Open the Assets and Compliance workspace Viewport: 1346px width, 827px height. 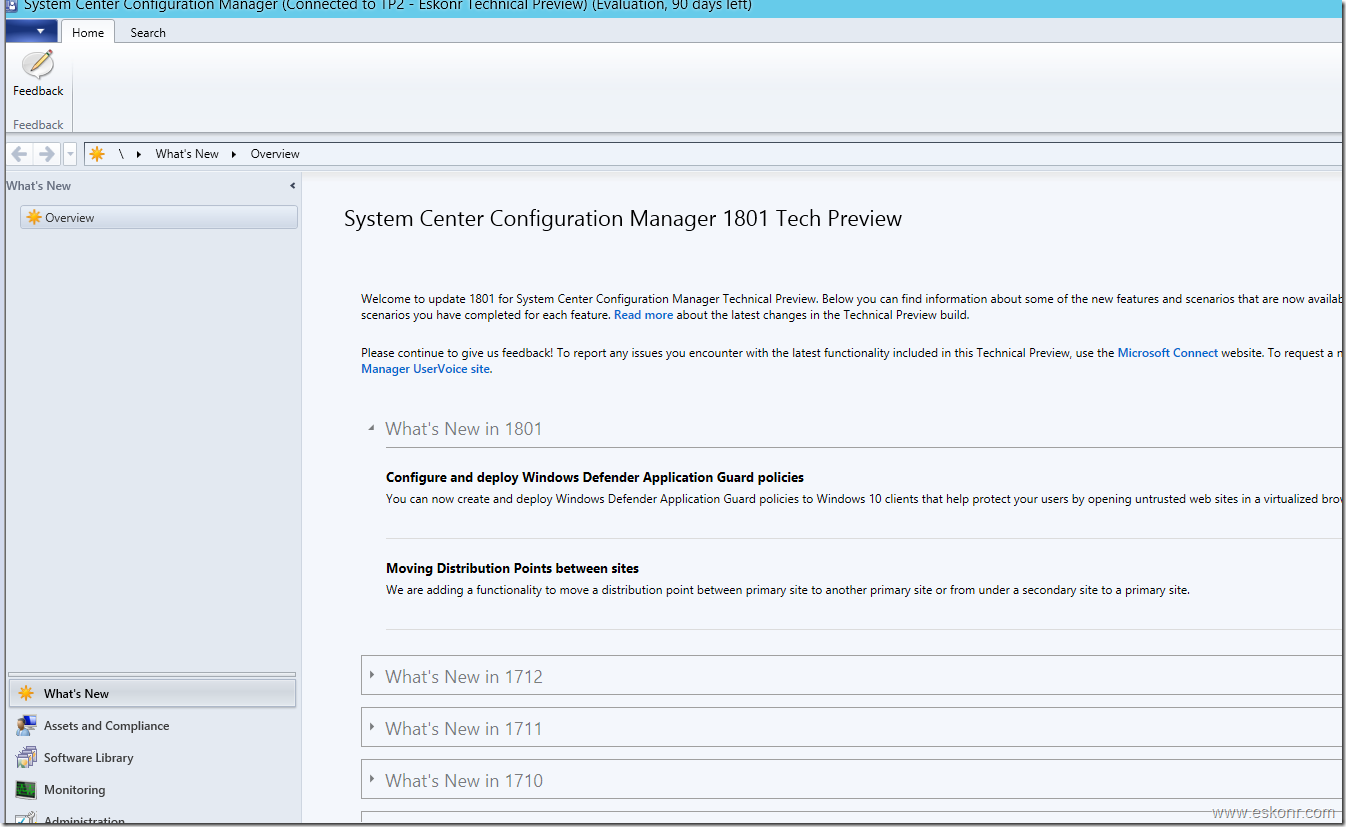coord(152,726)
